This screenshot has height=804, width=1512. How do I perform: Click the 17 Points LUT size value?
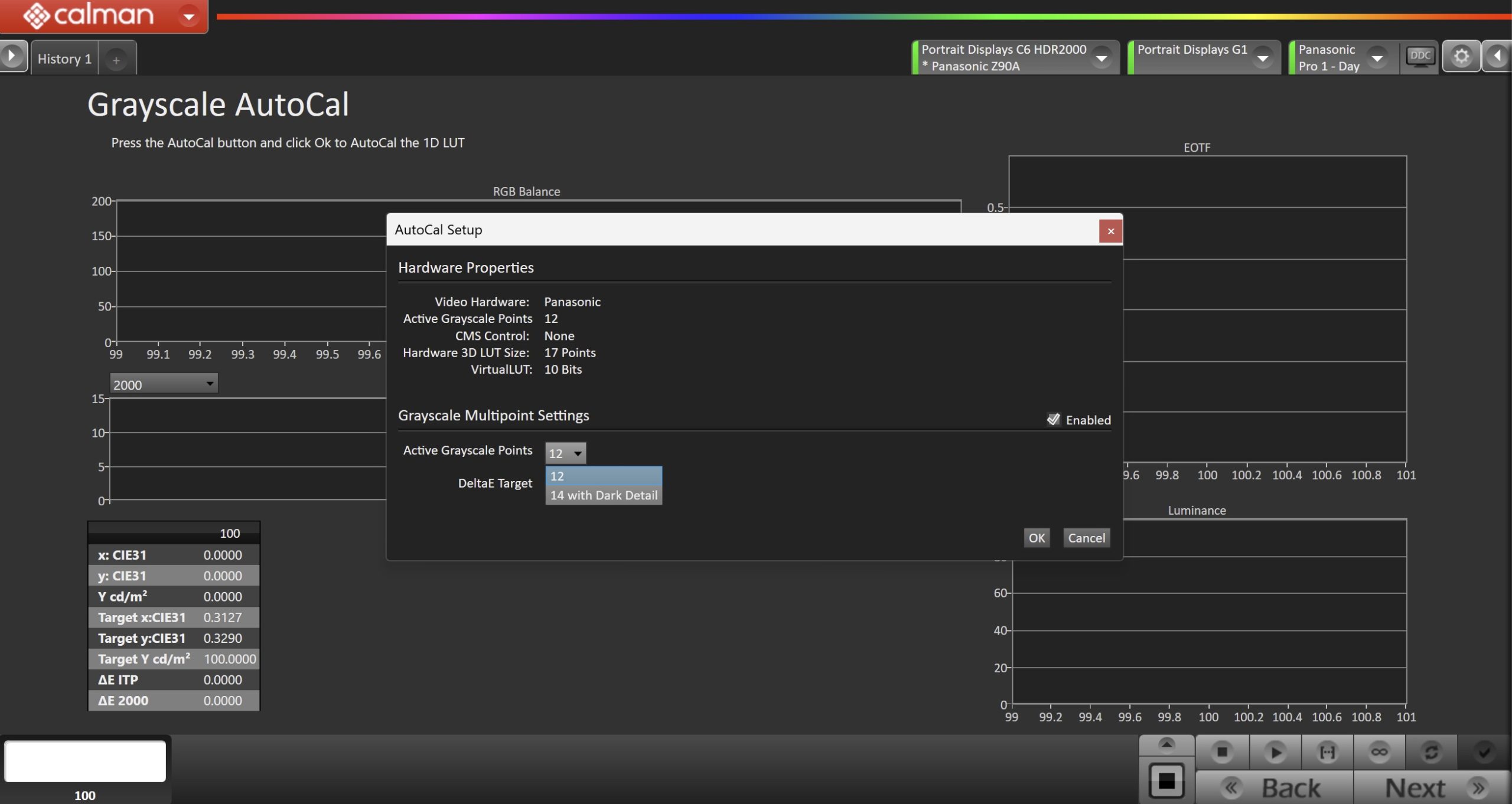tap(569, 352)
